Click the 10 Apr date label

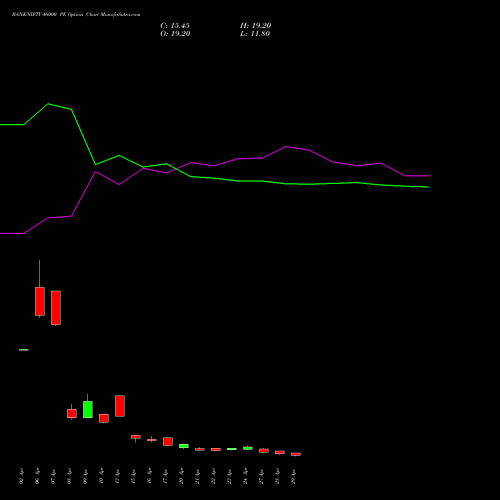pos(101,477)
